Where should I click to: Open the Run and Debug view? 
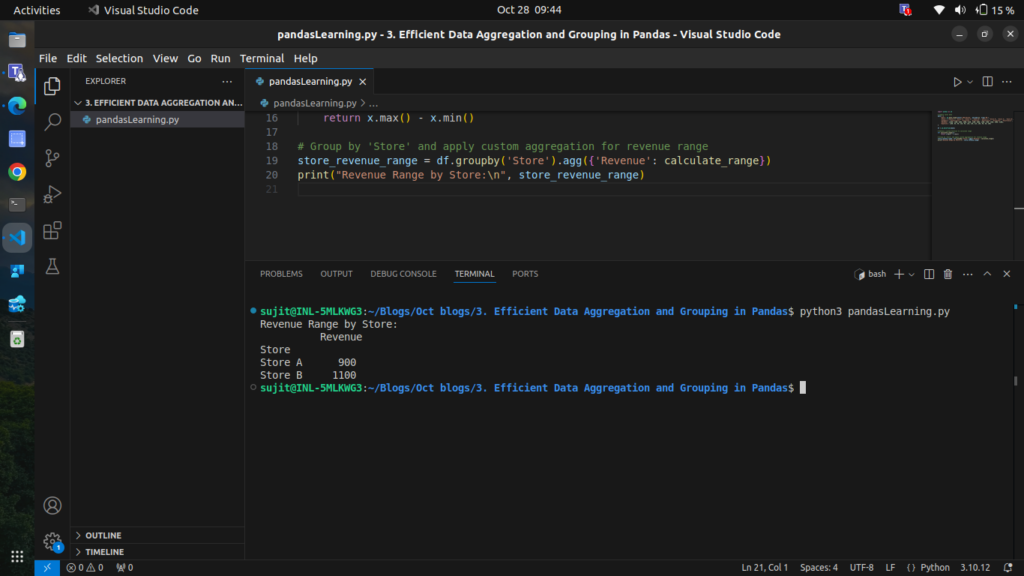[53, 194]
